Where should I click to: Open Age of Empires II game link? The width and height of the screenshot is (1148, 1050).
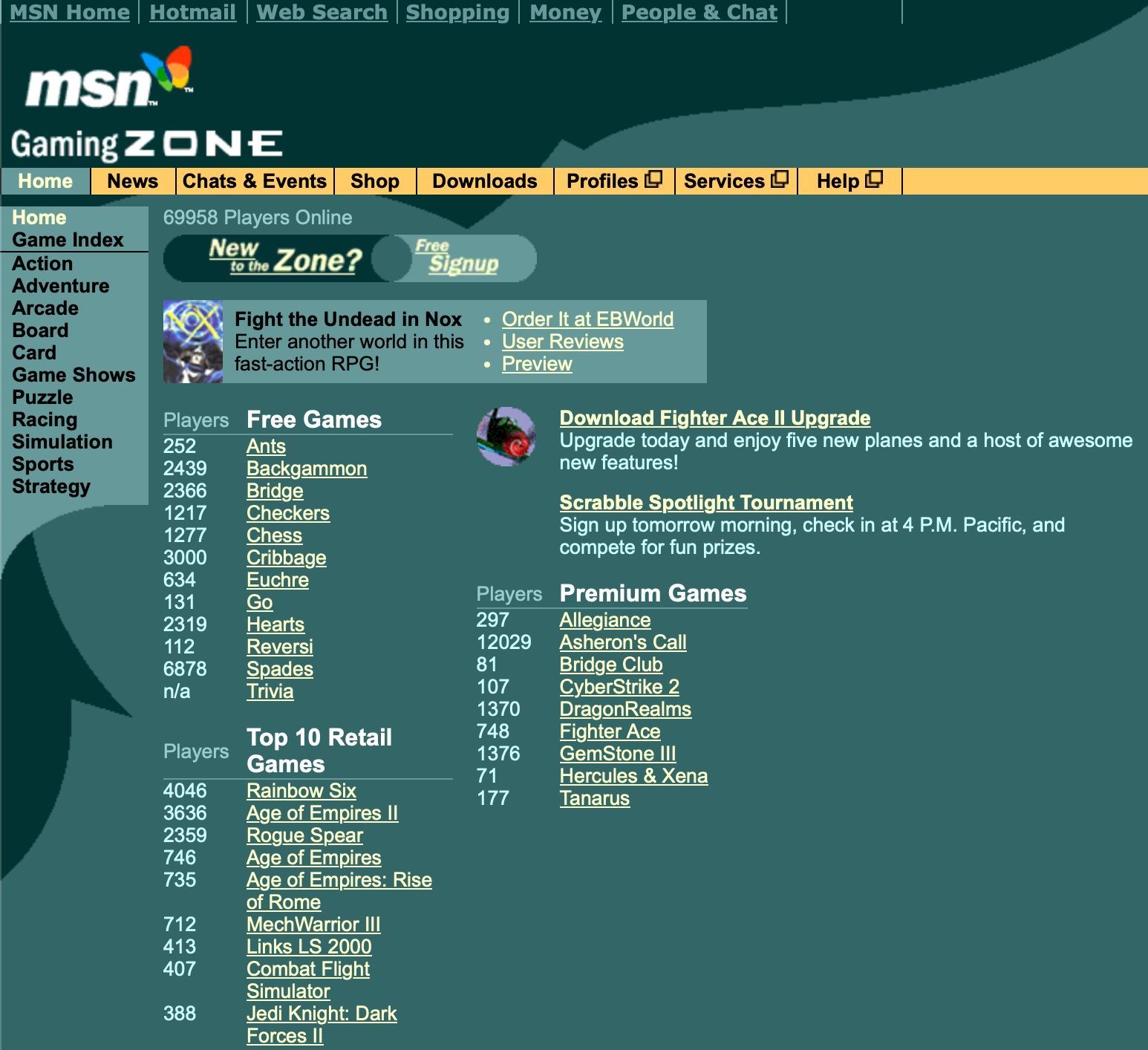click(322, 813)
